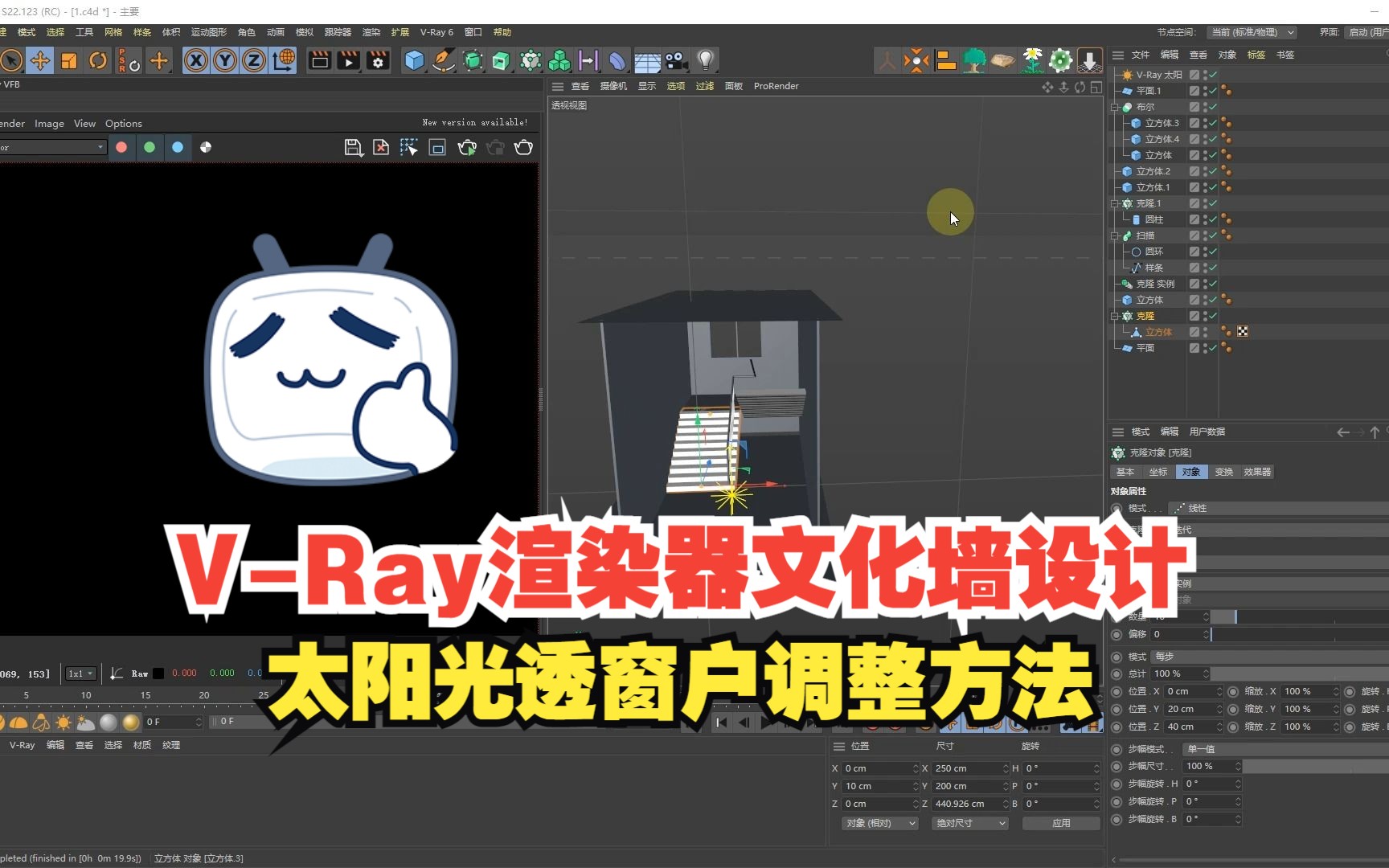Collapse the 克隆.1 object tree
This screenshot has height=868, width=1389.
click(1115, 203)
